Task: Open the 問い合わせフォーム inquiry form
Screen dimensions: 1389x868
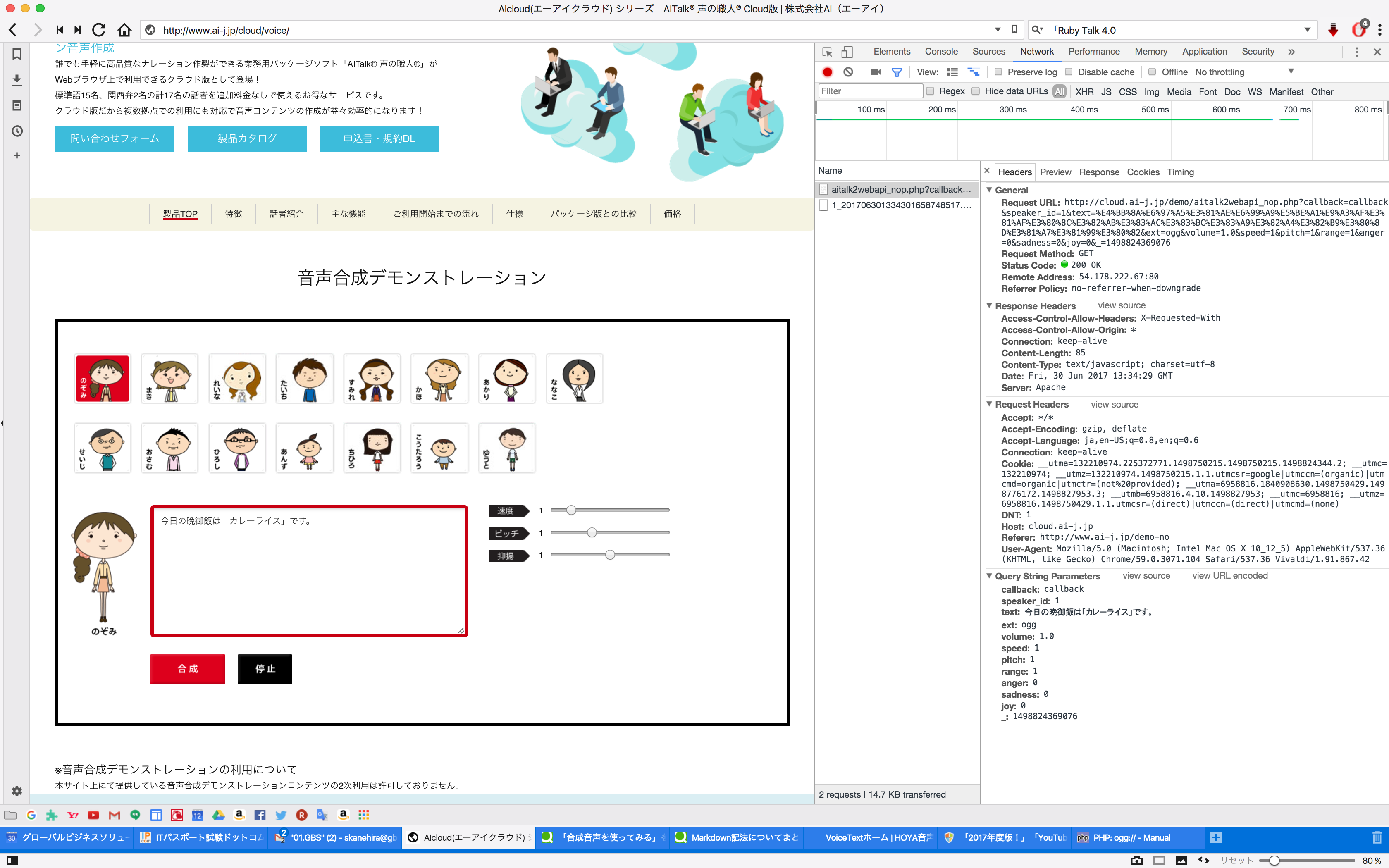Action: click(115, 139)
